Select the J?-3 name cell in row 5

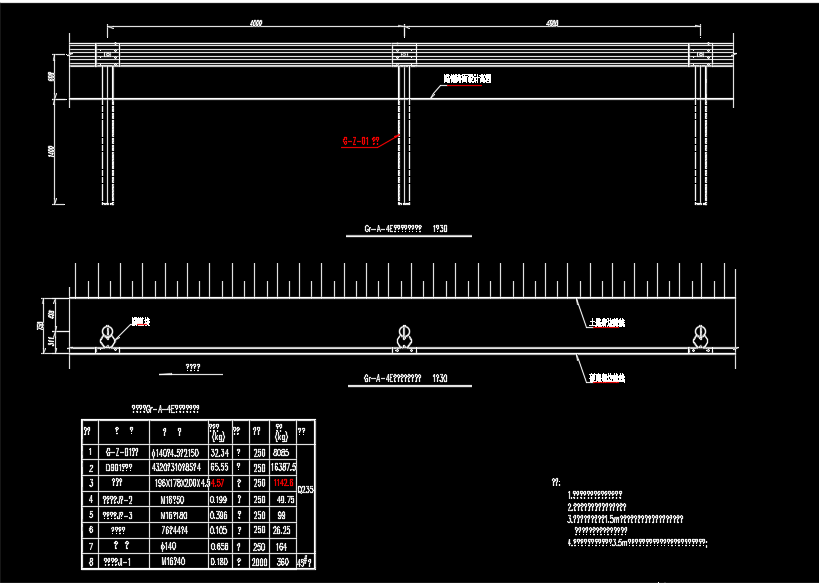pyautogui.click(x=118, y=516)
